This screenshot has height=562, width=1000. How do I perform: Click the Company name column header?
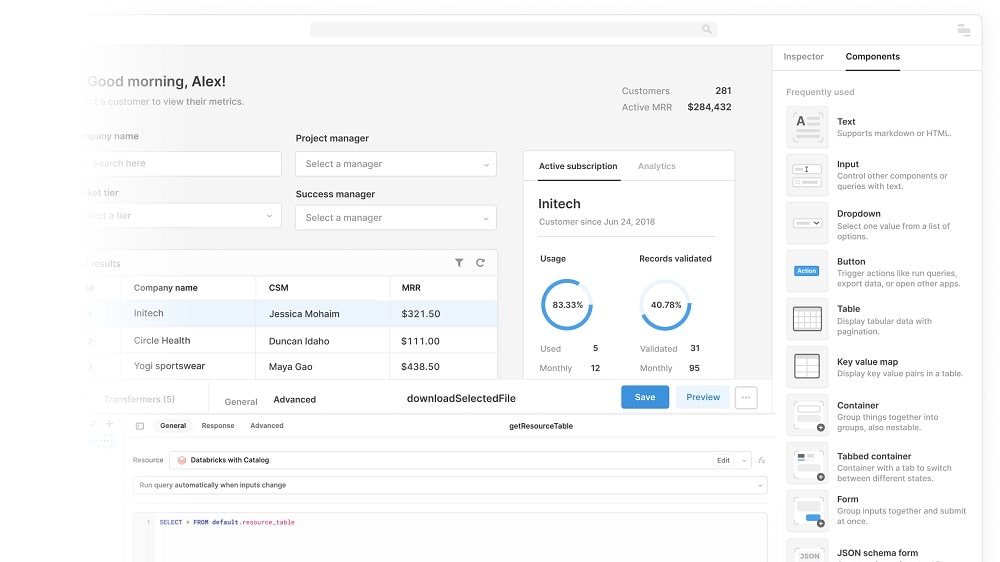[x=166, y=288]
